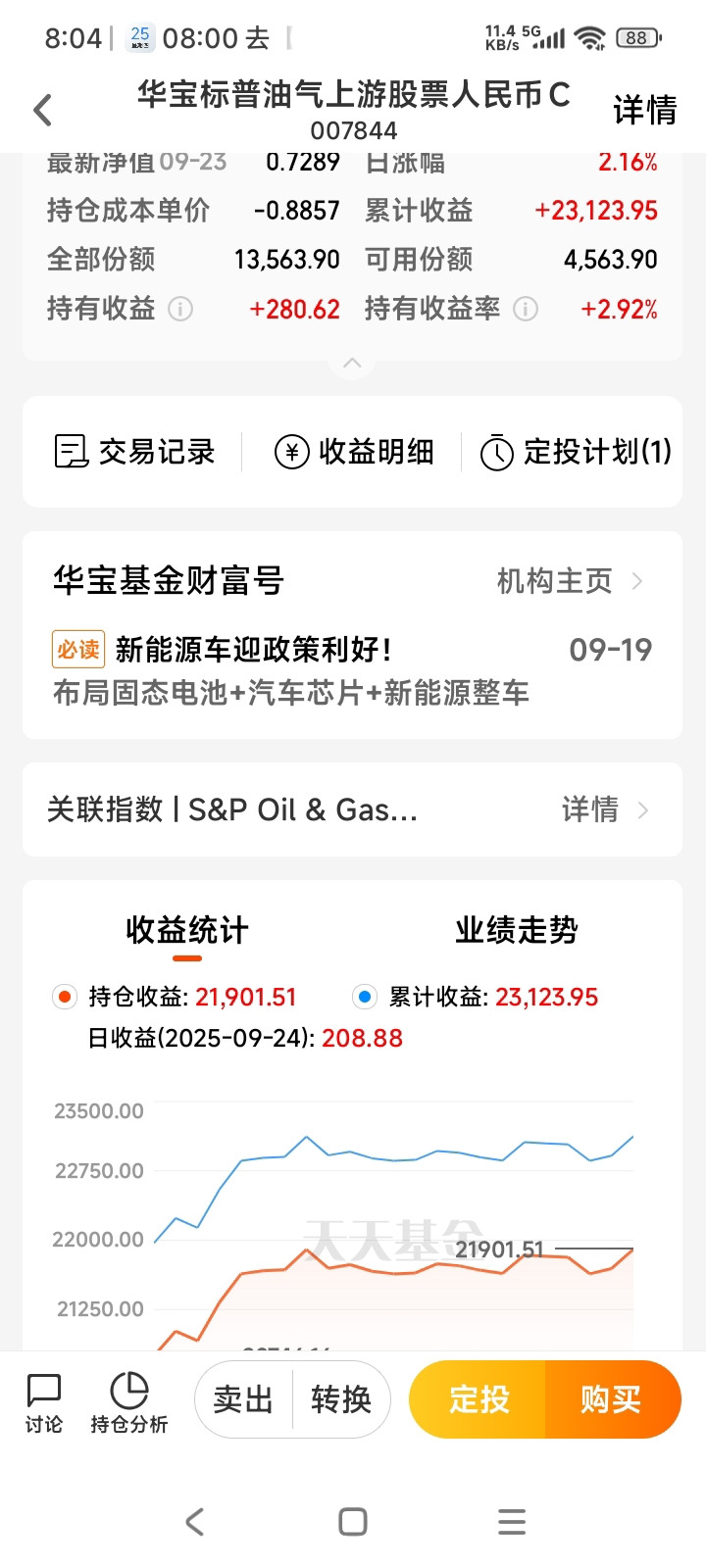Open 机构主页 chevron link
This screenshot has width=706, height=1568.
pos(570,581)
